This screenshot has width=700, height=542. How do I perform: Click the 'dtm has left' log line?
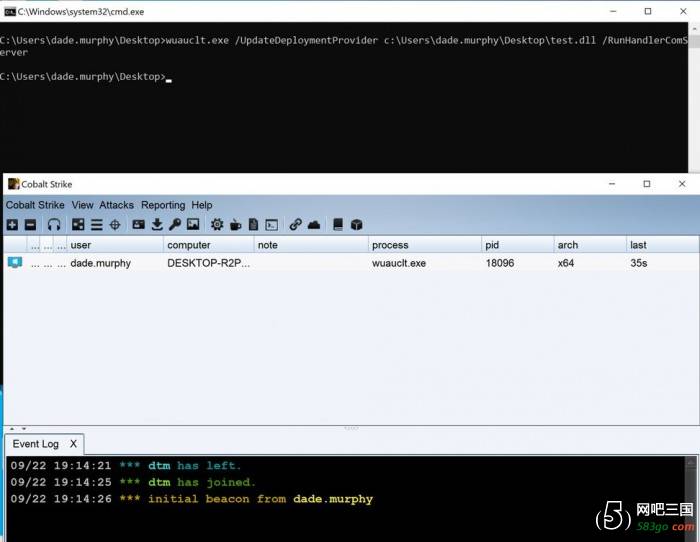(126, 466)
